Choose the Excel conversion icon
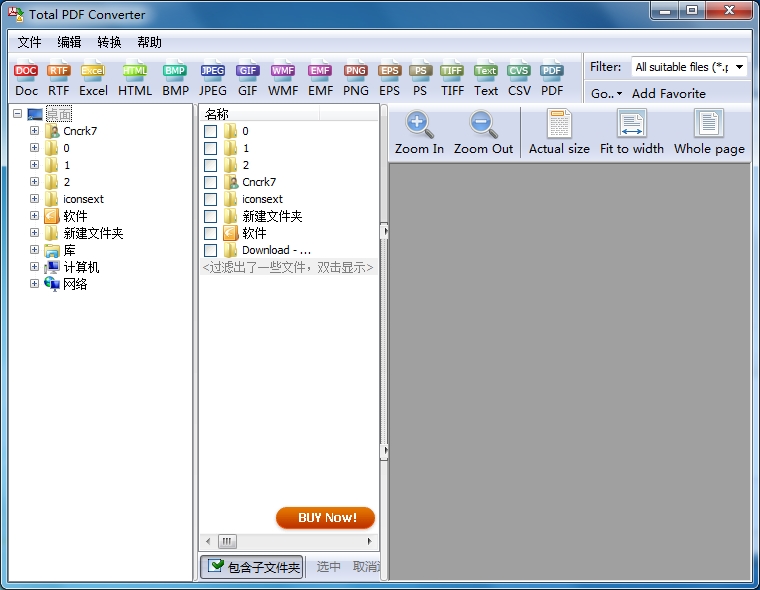 93,80
